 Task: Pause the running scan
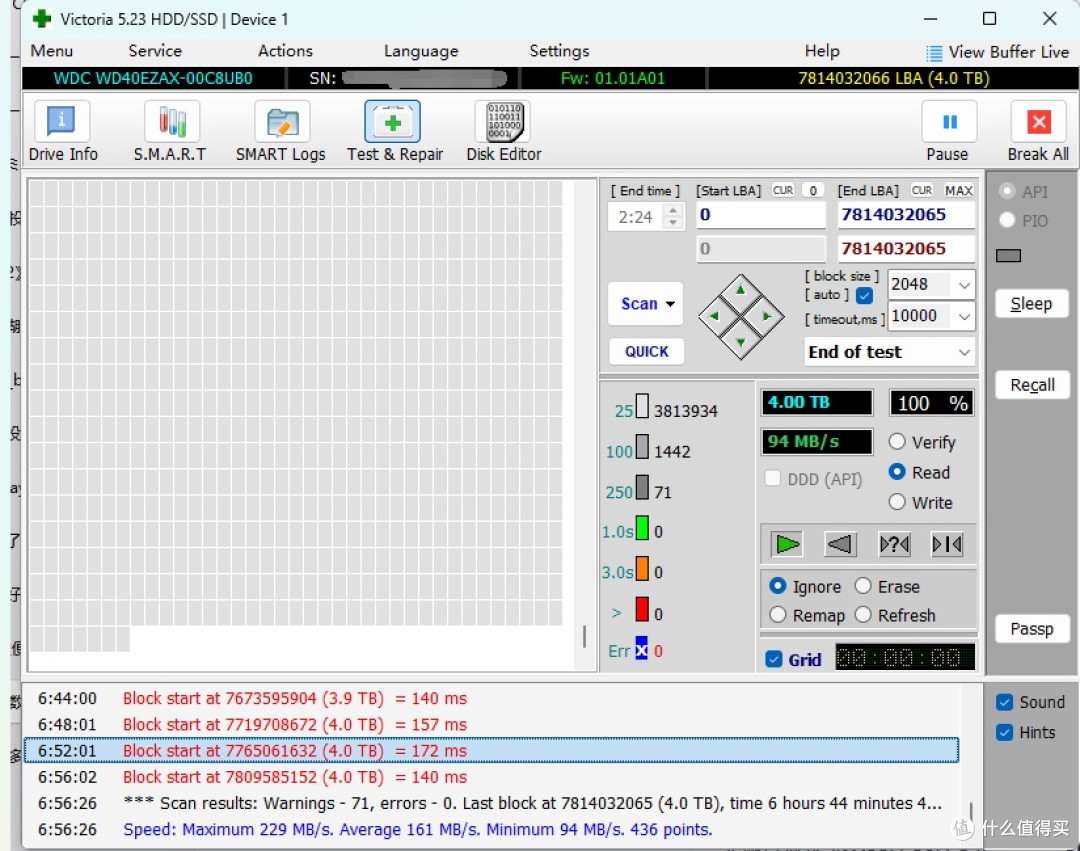click(948, 131)
